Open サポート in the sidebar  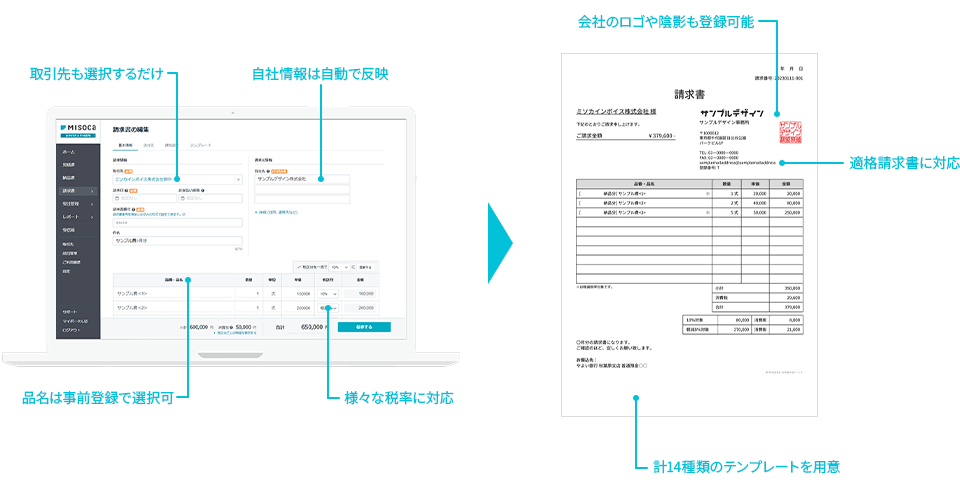click(x=70, y=312)
